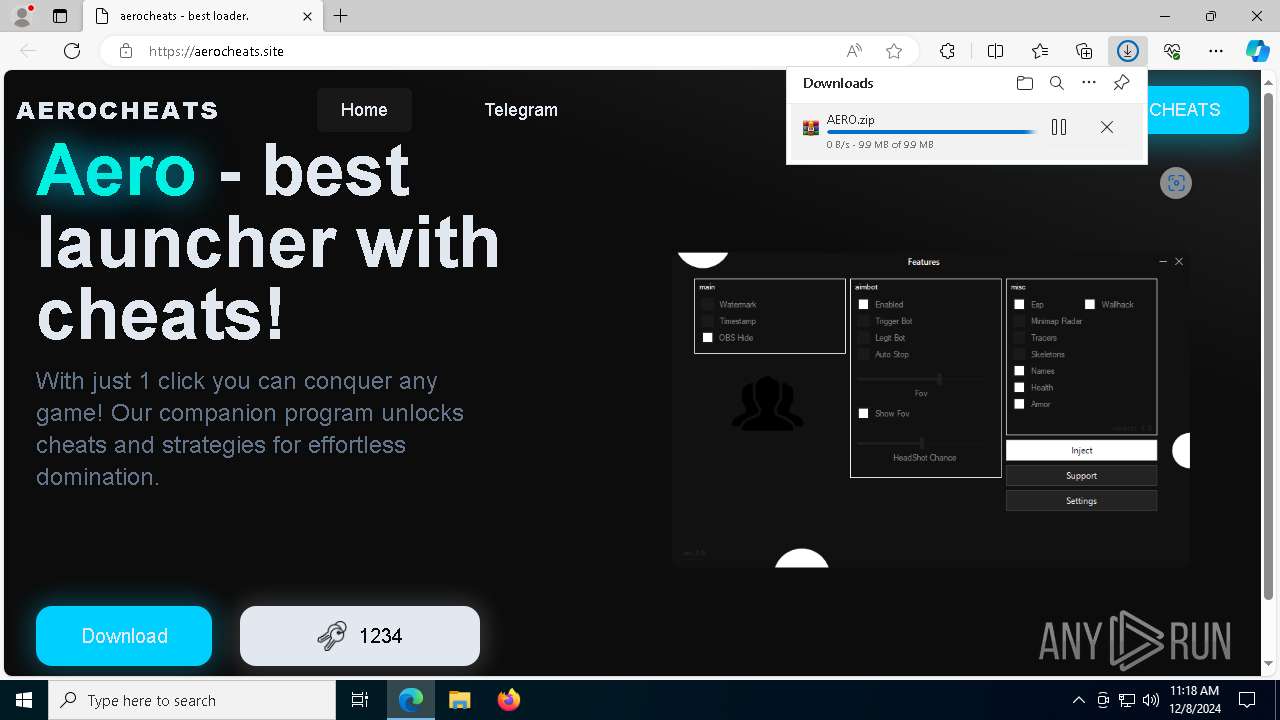Open Task View on the taskbar
Screen dimensions: 1280x720
(x=360, y=700)
